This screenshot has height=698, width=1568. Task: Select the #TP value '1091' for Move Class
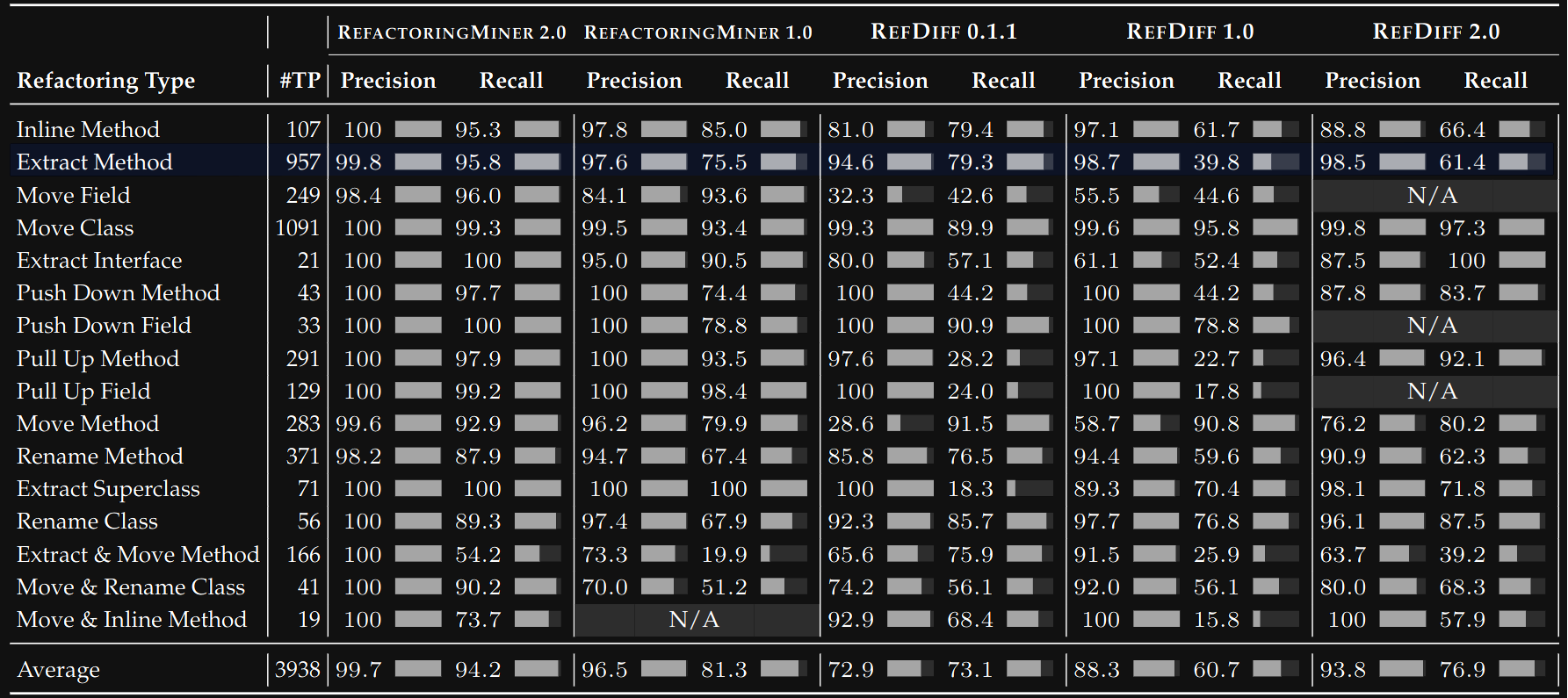pos(298,228)
